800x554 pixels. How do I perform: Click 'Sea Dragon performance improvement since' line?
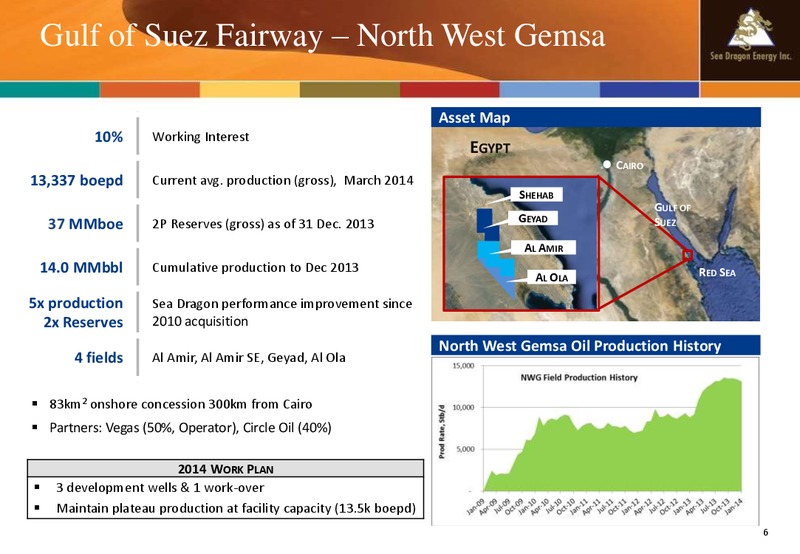282,304
